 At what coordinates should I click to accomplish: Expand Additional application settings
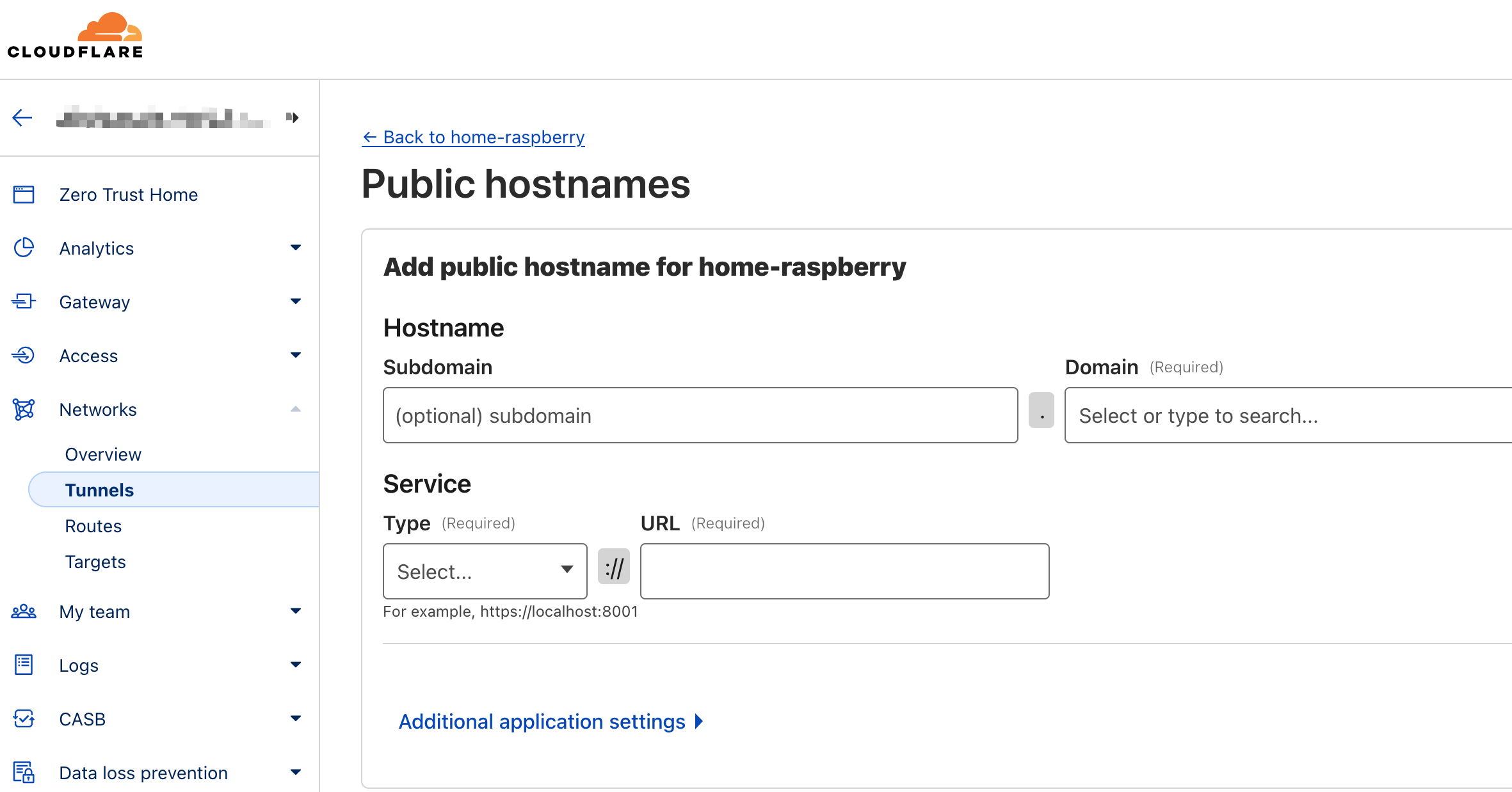[x=551, y=722]
